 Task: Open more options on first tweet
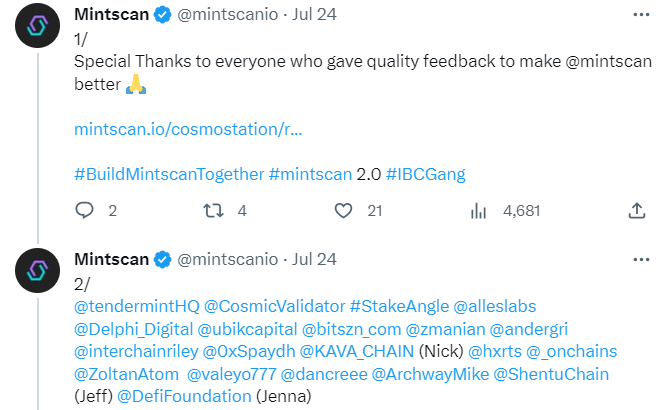tap(636, 16)
